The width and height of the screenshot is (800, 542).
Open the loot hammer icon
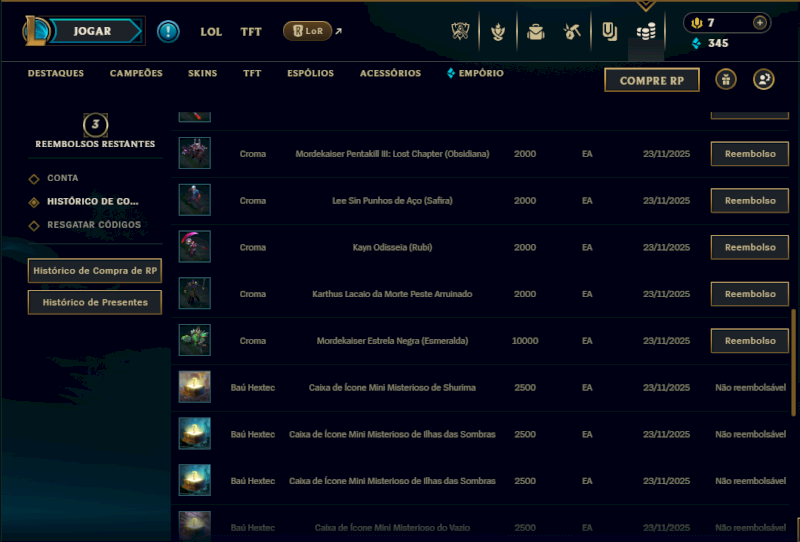pos(572,32)
